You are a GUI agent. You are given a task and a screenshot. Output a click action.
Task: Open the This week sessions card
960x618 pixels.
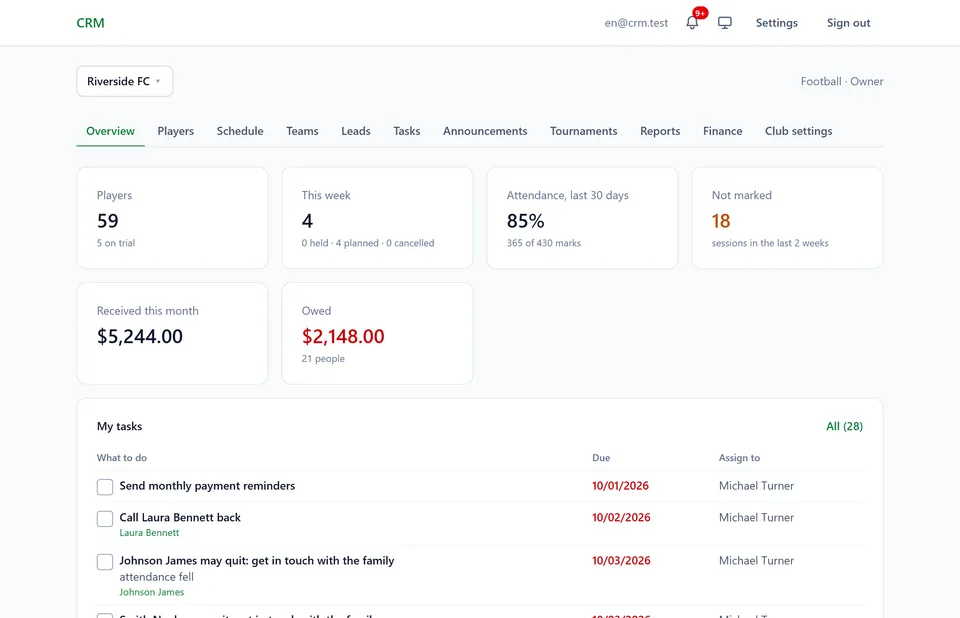(x=377, y=218)
